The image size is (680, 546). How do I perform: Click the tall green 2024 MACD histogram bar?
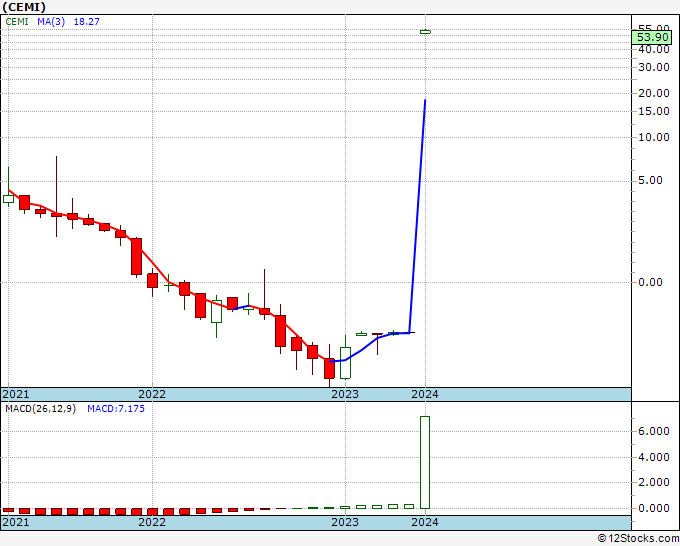[425, 462]
